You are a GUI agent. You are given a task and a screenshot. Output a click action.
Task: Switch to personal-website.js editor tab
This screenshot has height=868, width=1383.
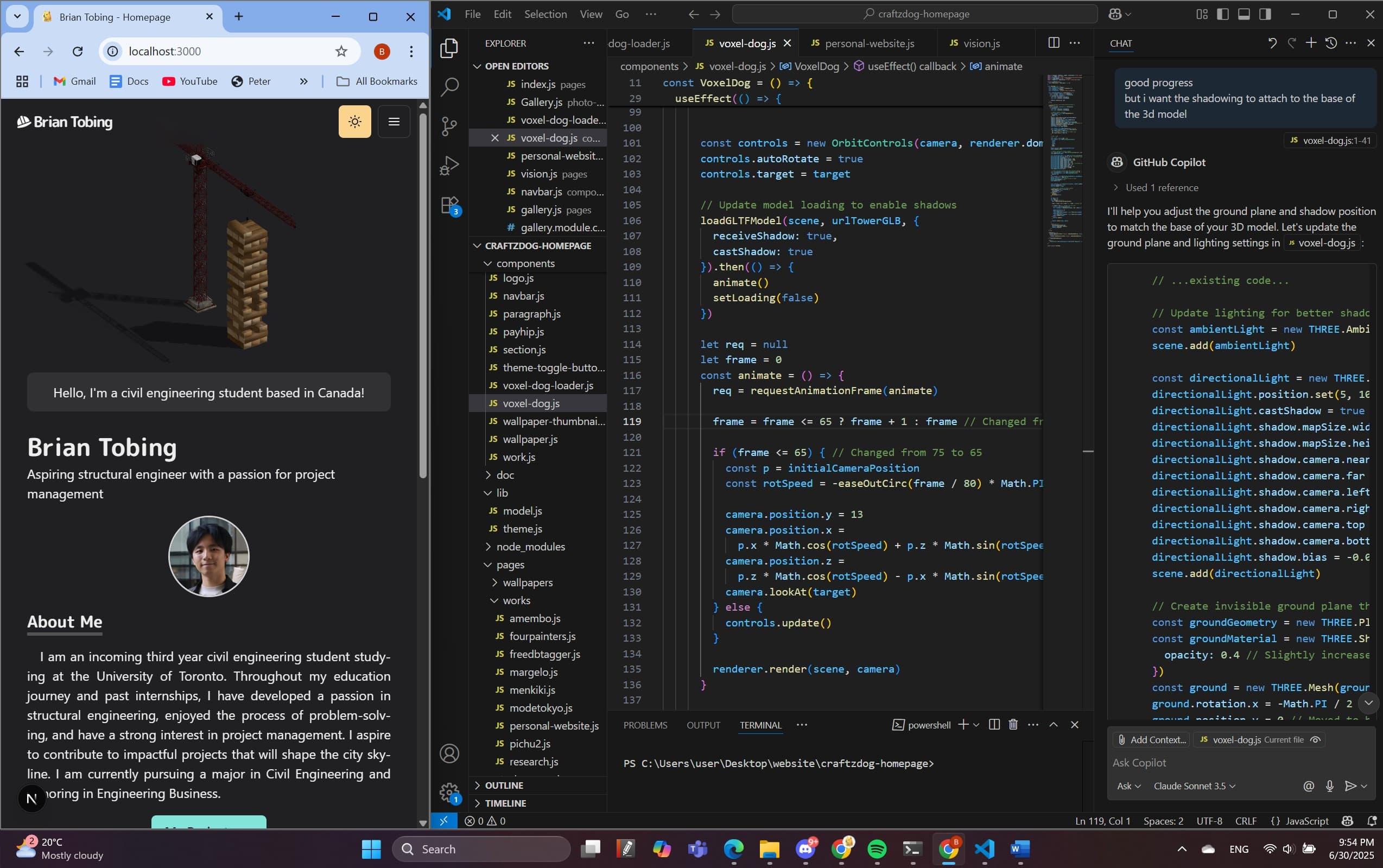click(x=869, y=43)
